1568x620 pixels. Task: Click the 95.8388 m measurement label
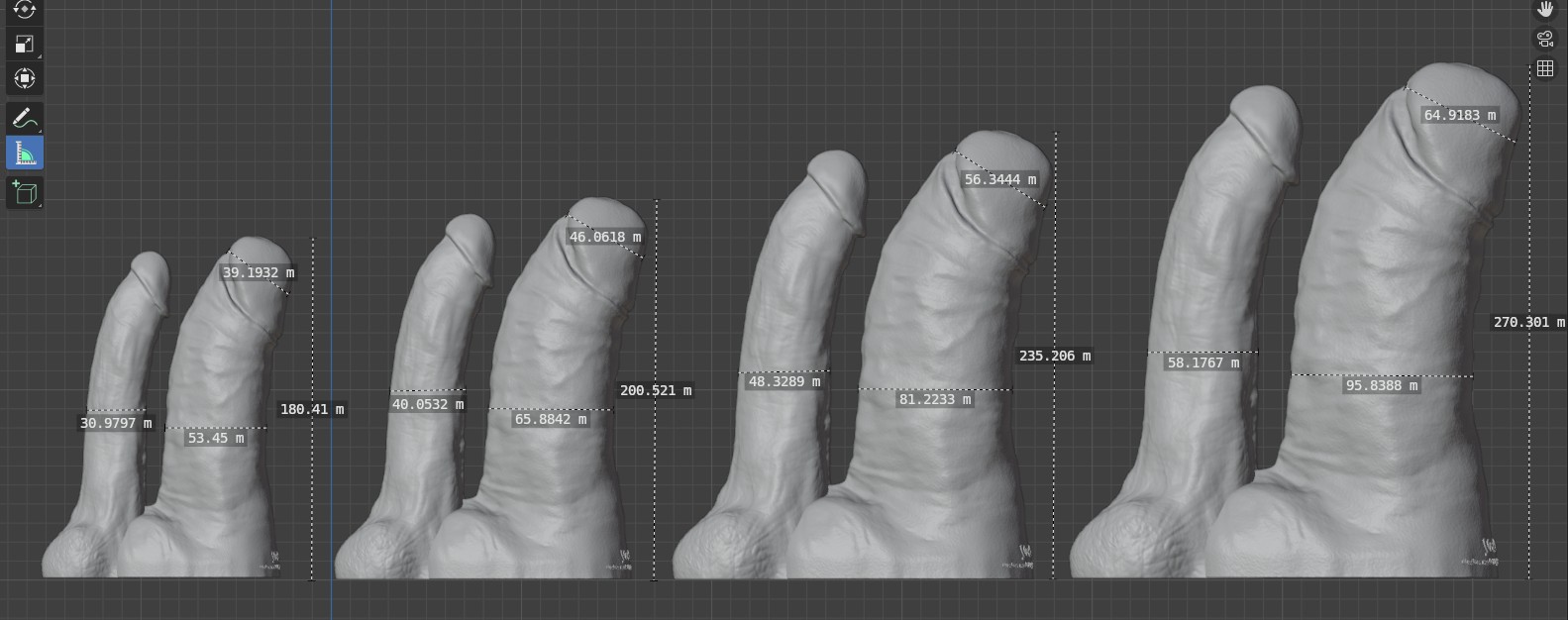click(x=1382, y=385)
